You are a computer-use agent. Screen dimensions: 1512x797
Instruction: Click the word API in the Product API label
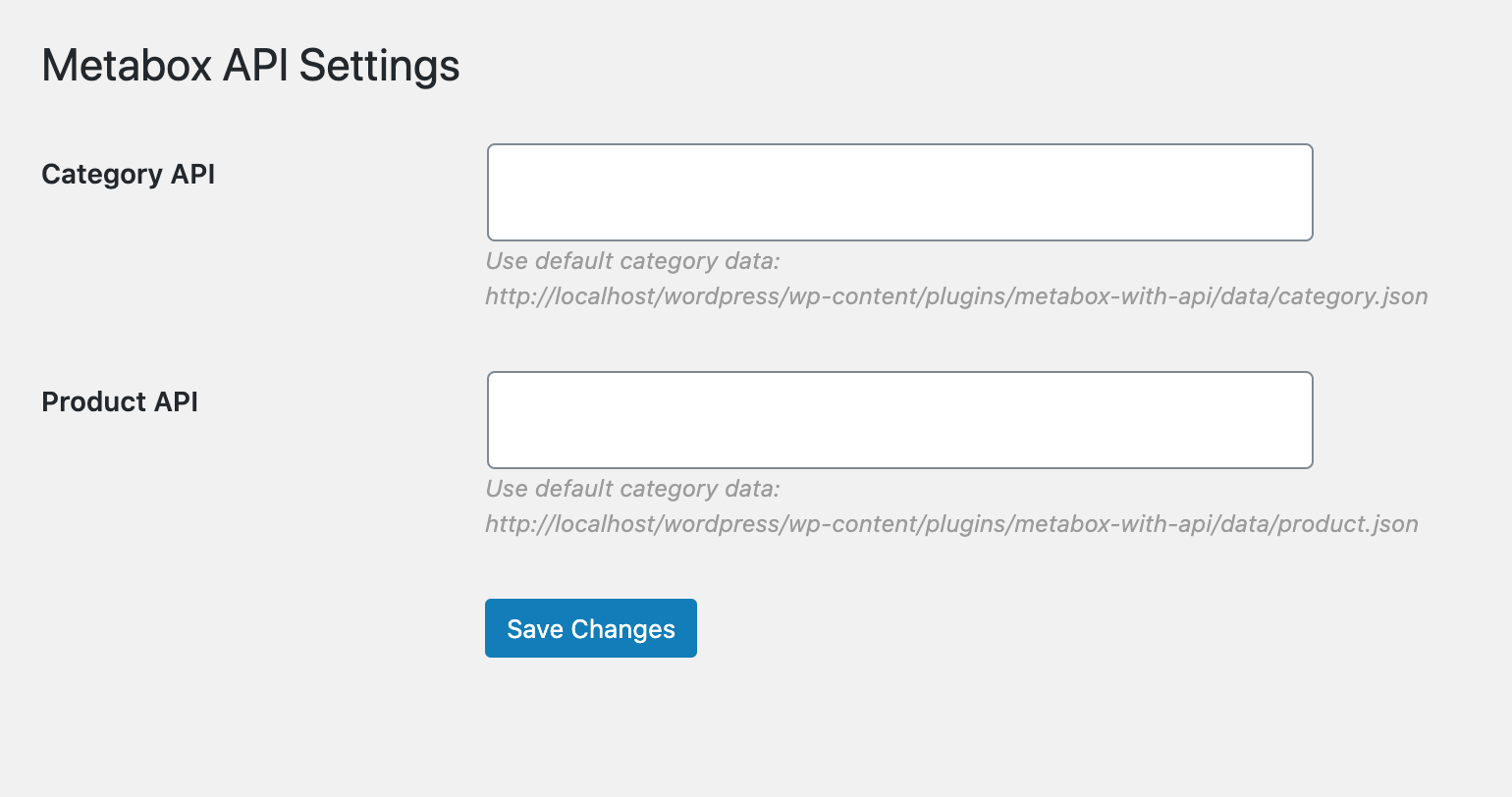click(x=176, y=401)
